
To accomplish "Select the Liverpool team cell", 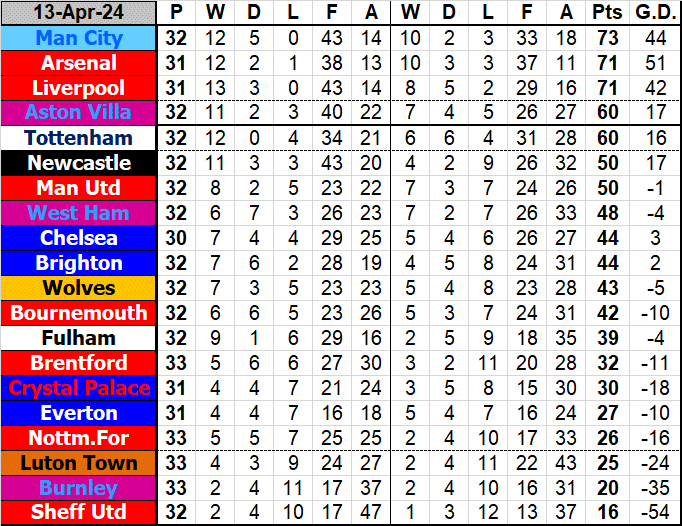I will click(79, 88).
